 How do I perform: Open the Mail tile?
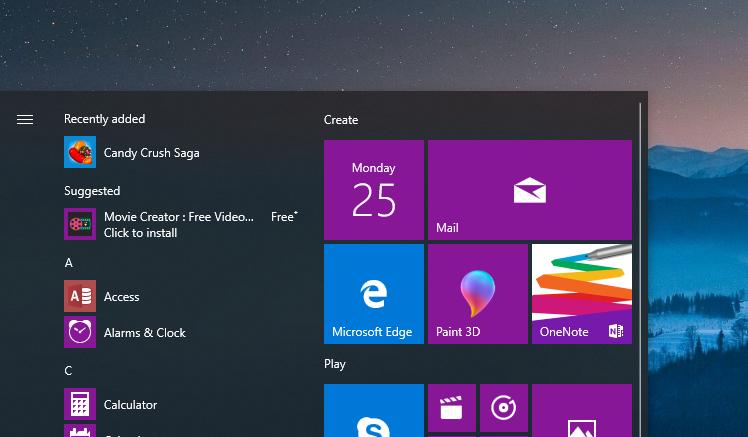[530, 190]
